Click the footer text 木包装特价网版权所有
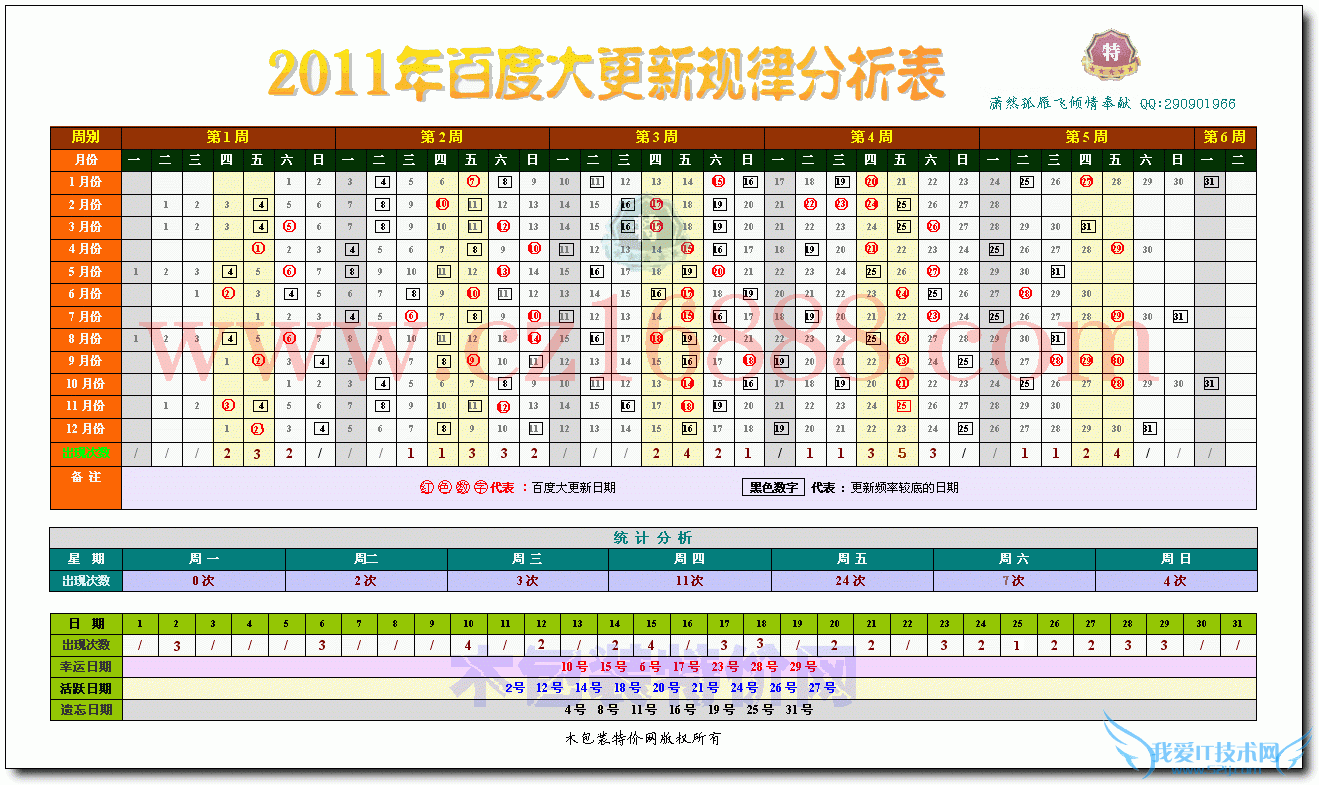Viewport: 1319px width, 785px height. point(643,739)
